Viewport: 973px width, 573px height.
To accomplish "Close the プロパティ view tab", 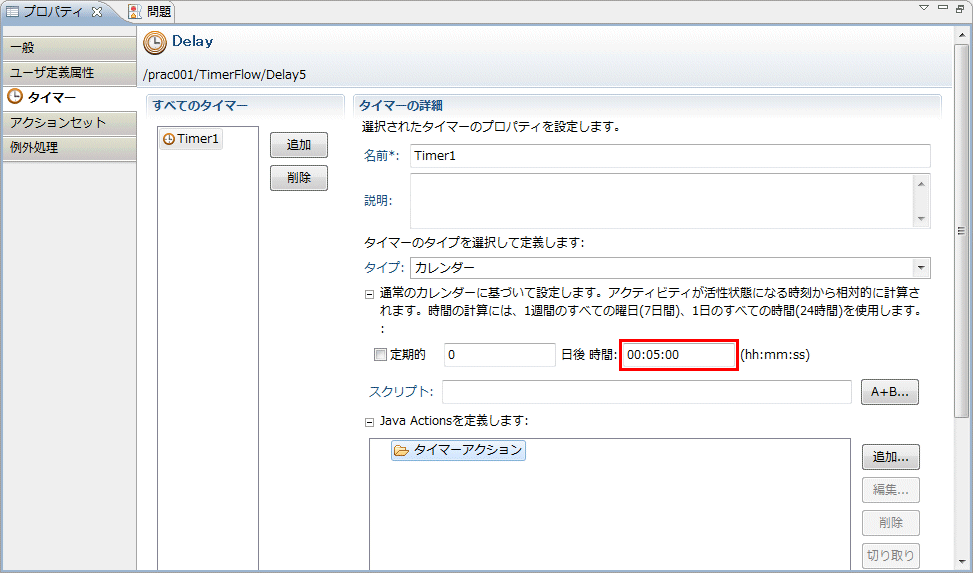I will tap(97, 12).
